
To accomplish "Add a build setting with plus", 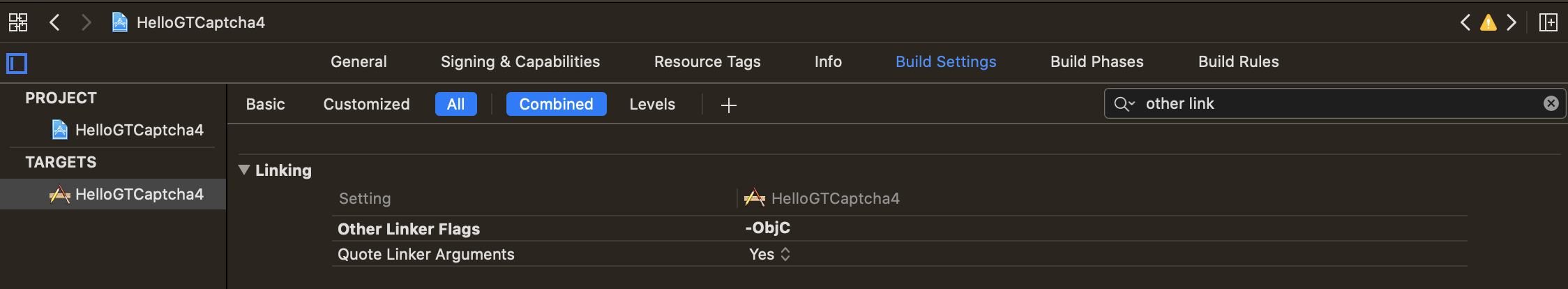I will tap(729, 105).
